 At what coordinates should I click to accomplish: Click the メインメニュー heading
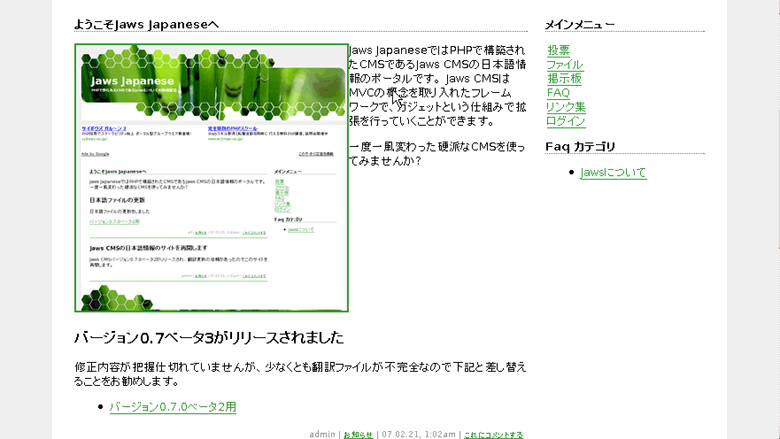(x=580, y=24)
